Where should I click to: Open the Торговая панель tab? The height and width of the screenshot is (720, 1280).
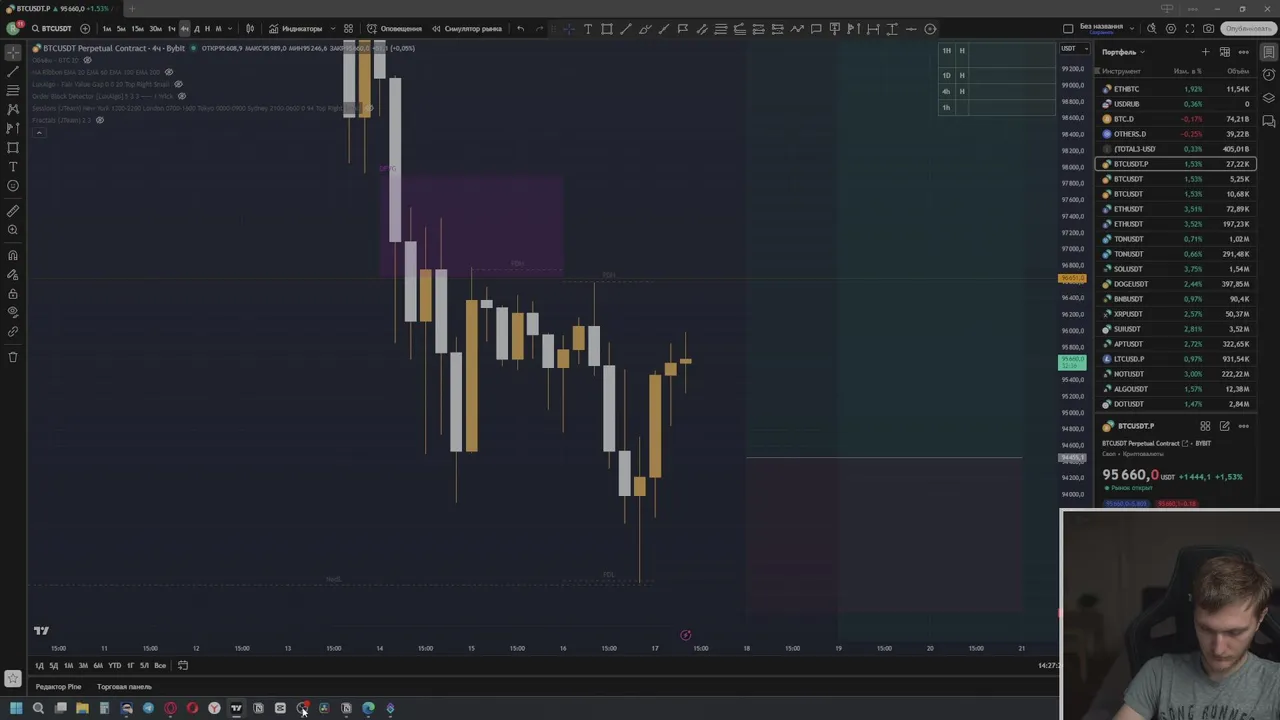[x=124, y=687]
